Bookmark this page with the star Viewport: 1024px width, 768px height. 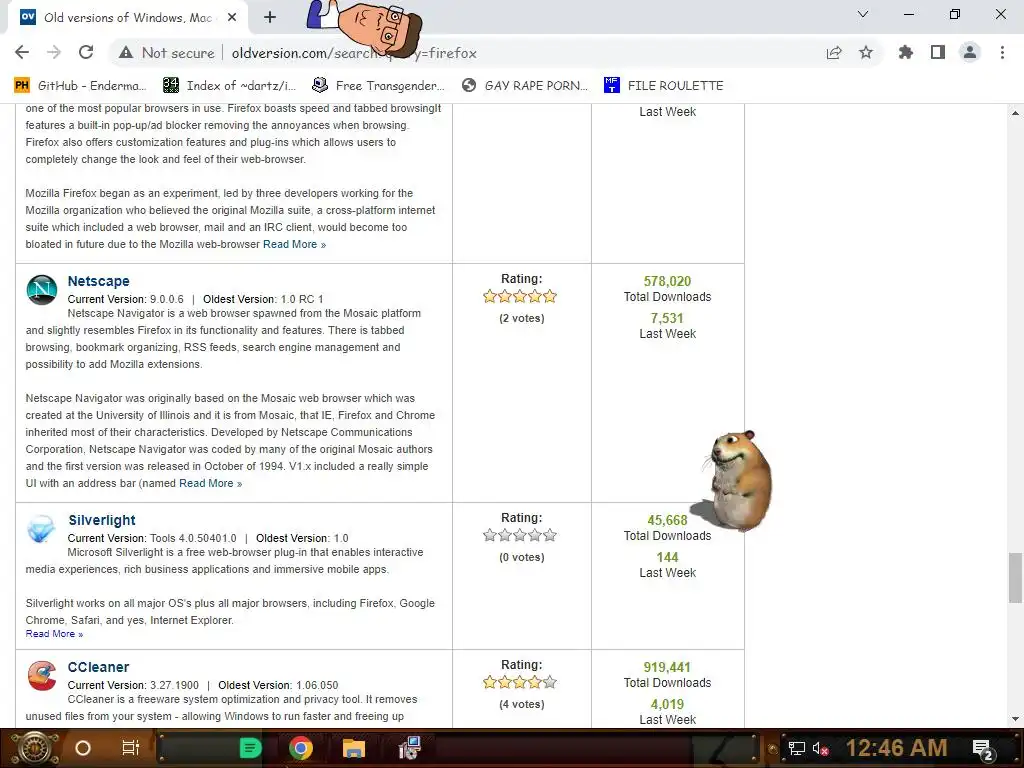[866, 53]
